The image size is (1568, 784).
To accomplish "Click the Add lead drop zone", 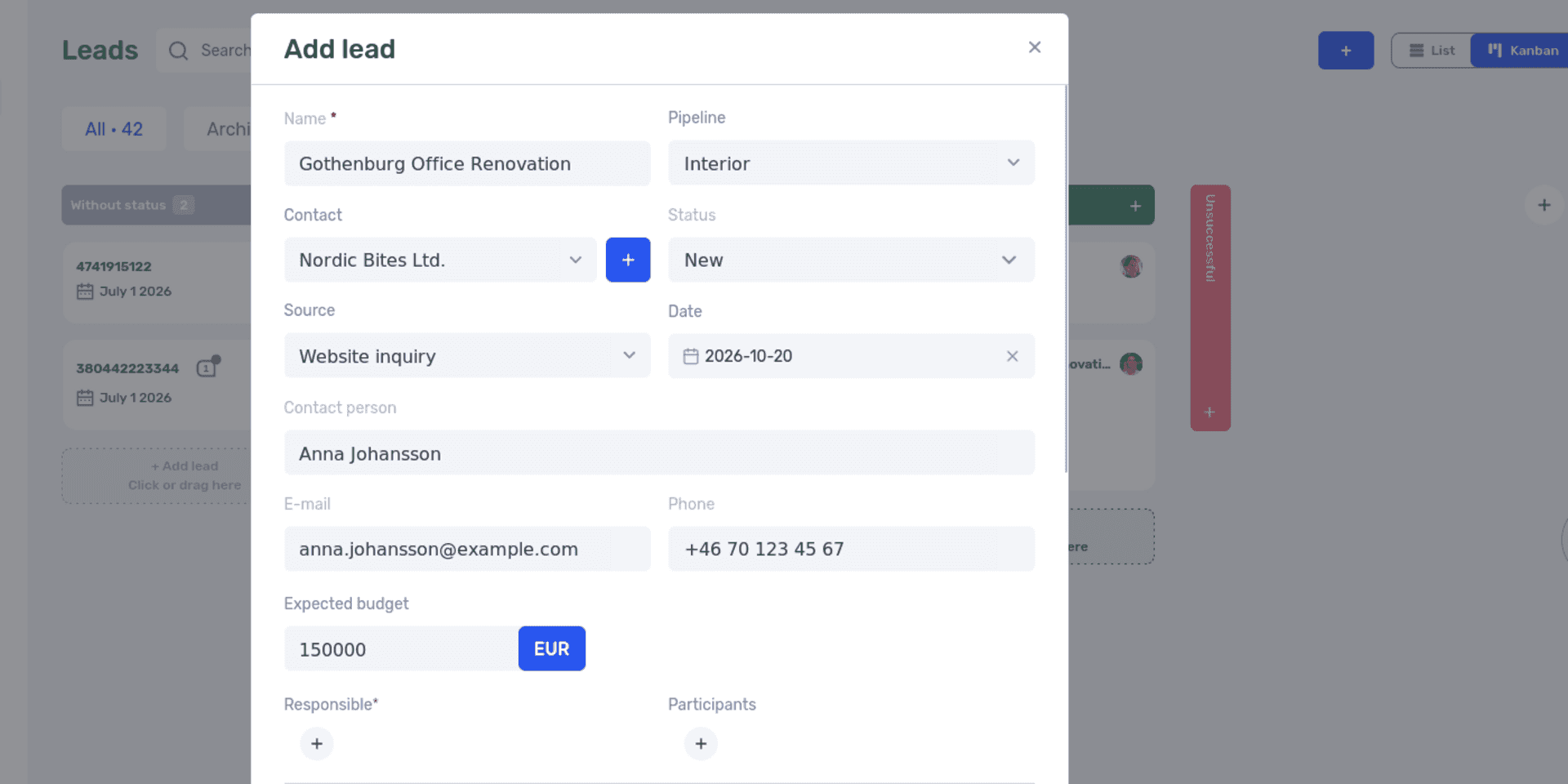I will tap(157, 475).
